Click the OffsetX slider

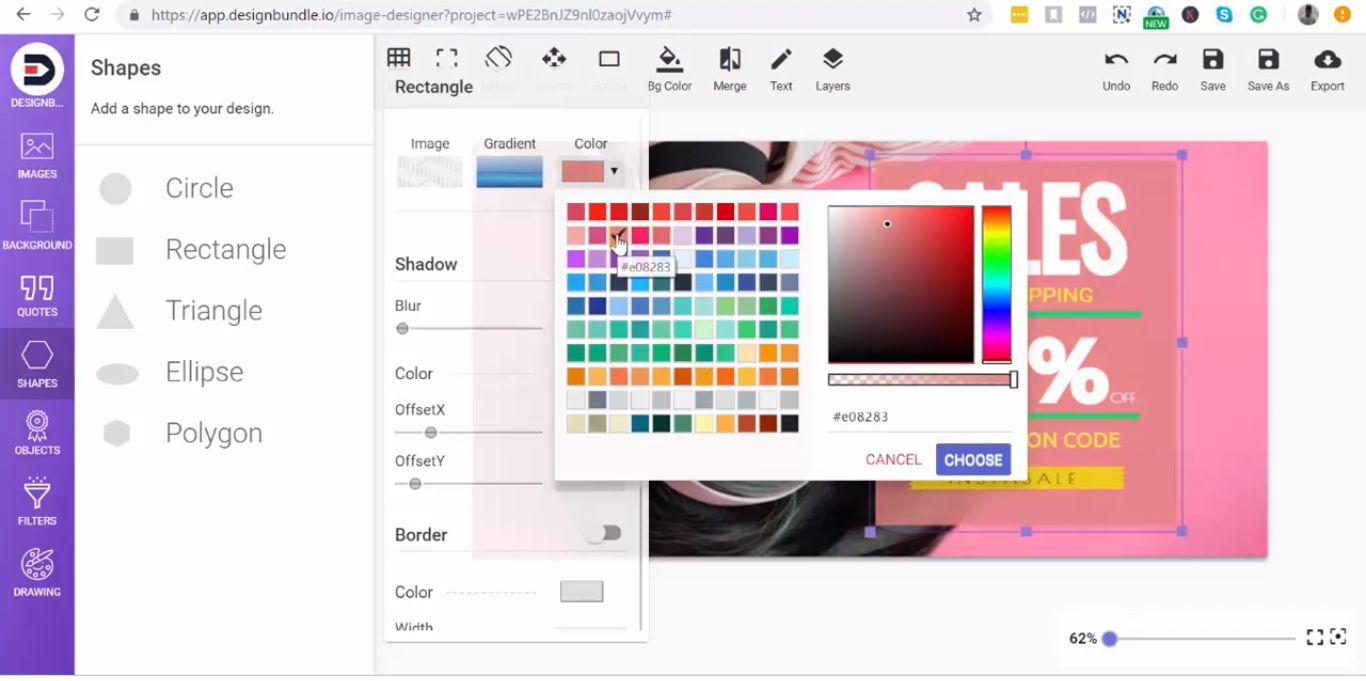[468, 432]
